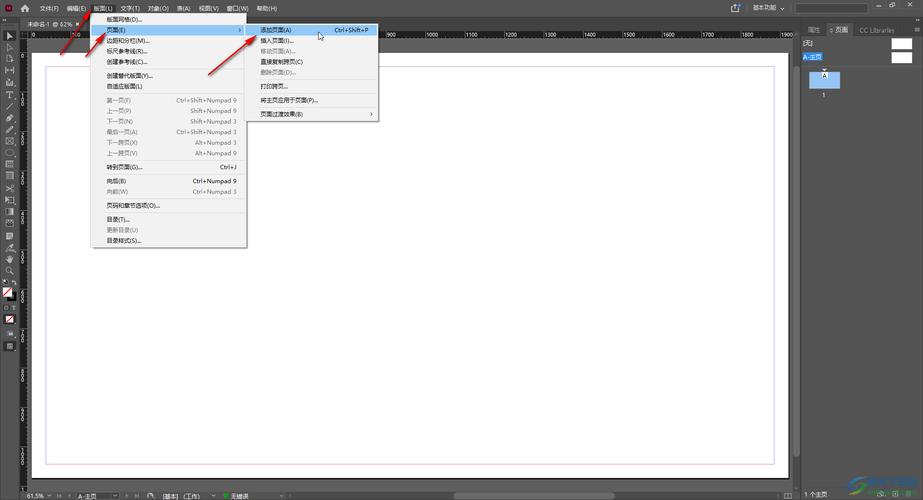The width and height of the screenshot is (923, 500).
Task: Select the Scissors tool
Action: (9, 188)
